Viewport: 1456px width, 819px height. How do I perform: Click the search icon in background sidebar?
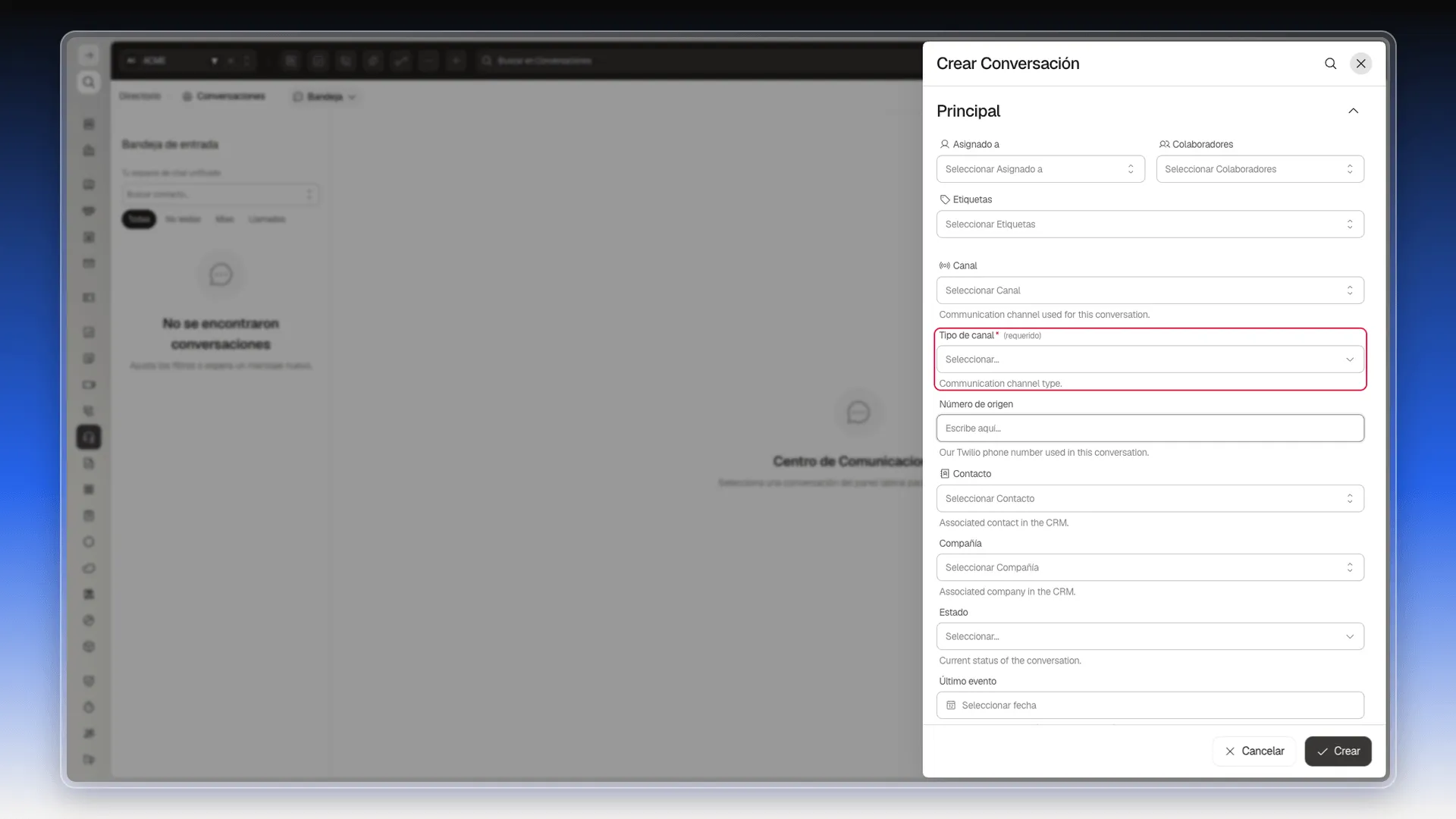89,82
